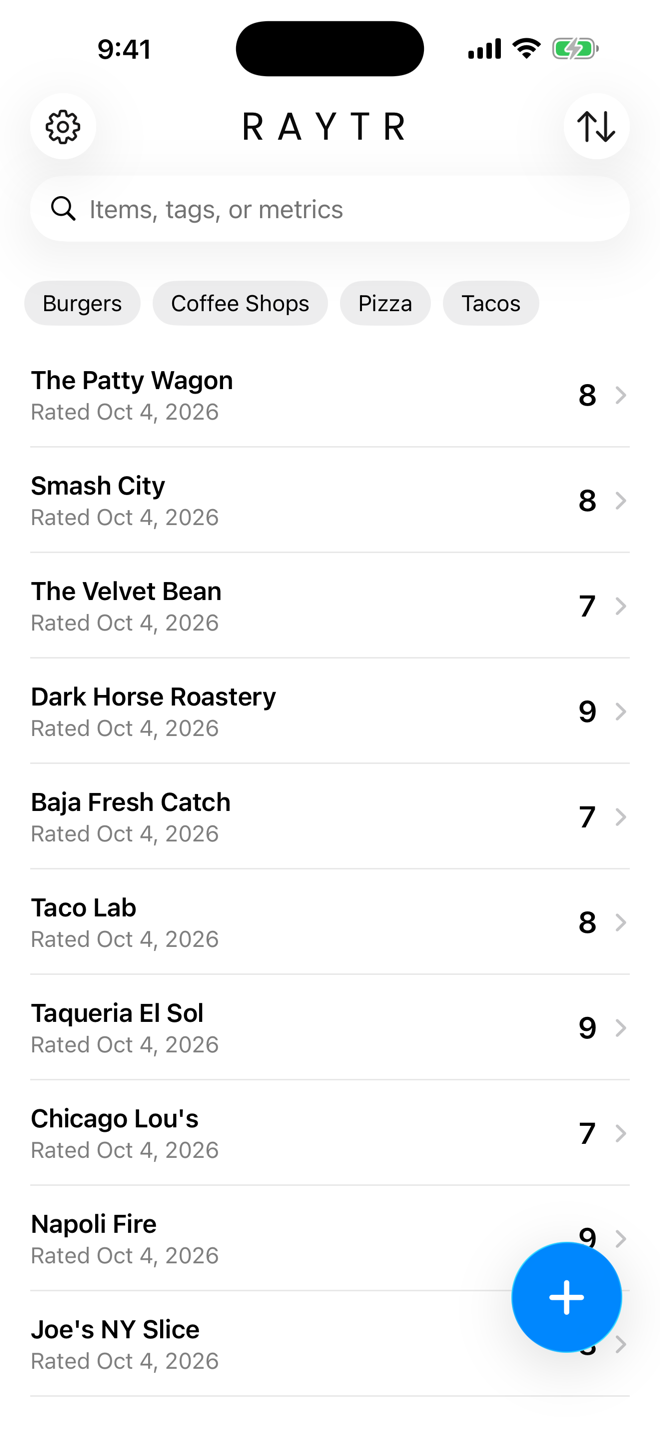The image size is (660, 1434).
Task: Toggle the Burgers tag filter
Action: (x=82, y=303)
